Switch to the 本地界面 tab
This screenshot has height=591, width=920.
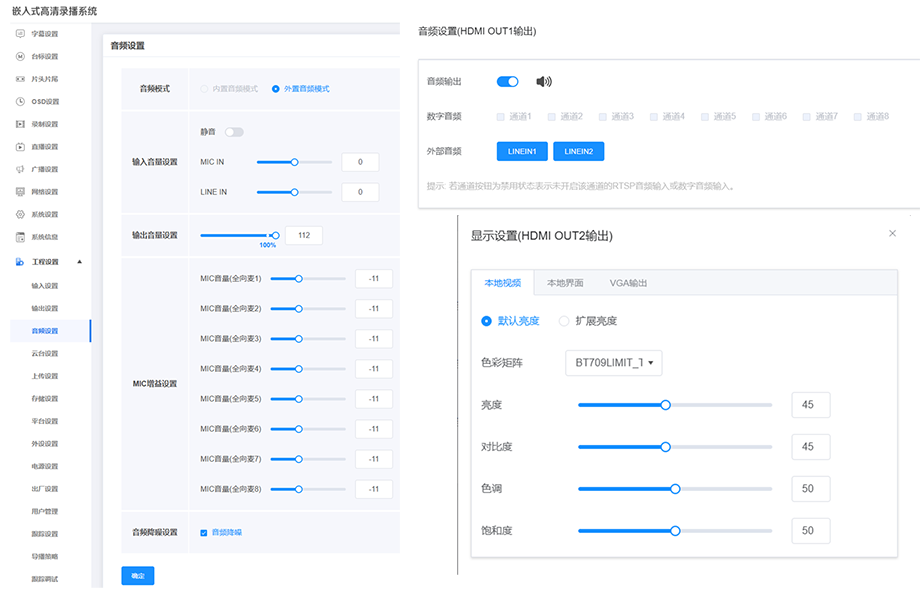point(565,283)
